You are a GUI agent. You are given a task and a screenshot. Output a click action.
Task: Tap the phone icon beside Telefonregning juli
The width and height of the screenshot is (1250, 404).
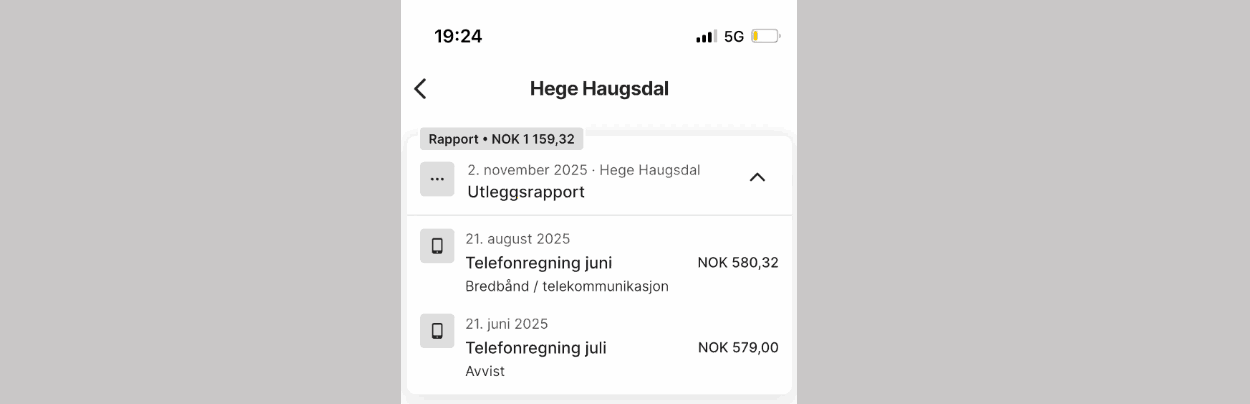coord(437,331)
